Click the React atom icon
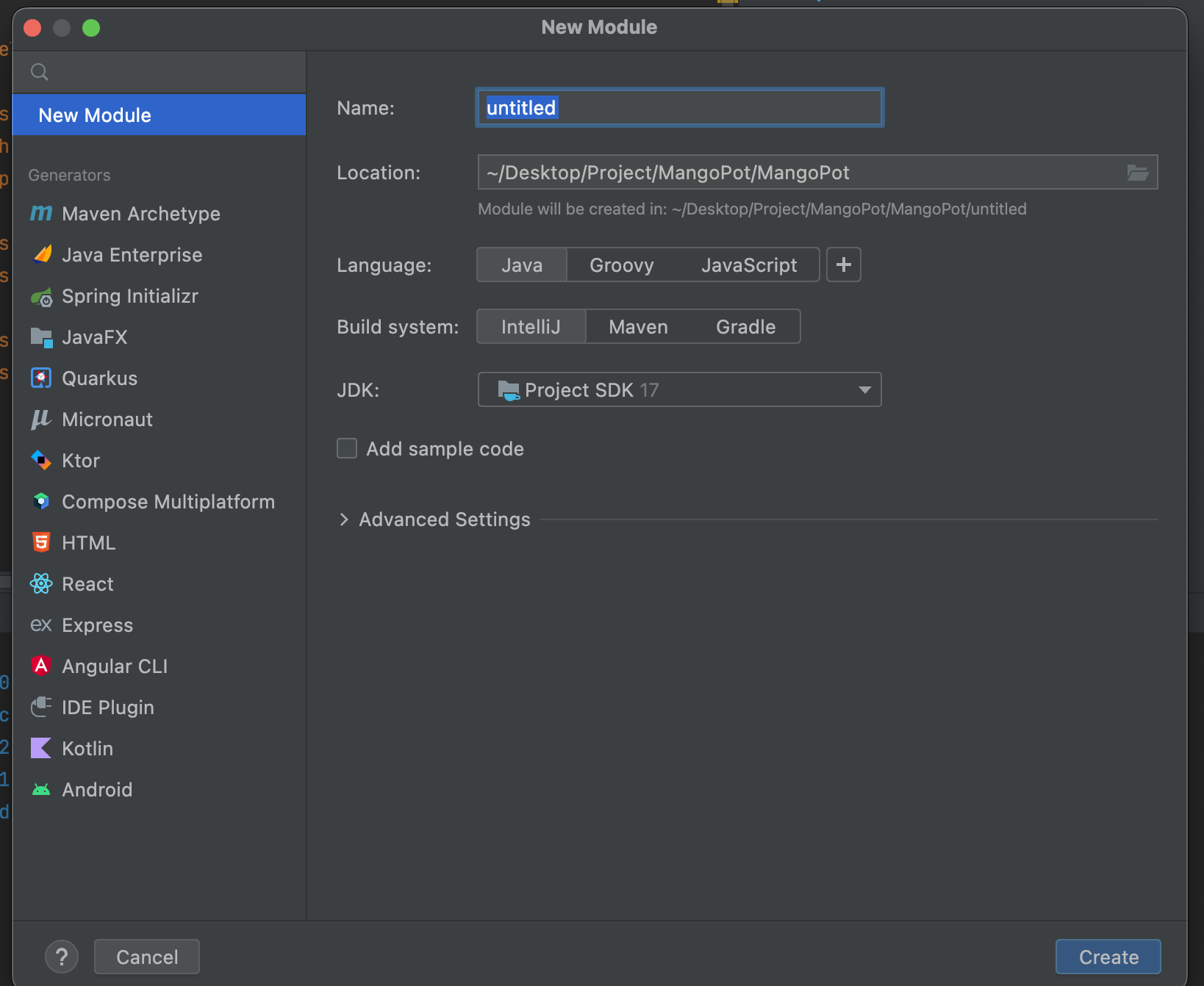This screenshot has width=1204, height=986. pyautogui.click(x=41, y=584)
